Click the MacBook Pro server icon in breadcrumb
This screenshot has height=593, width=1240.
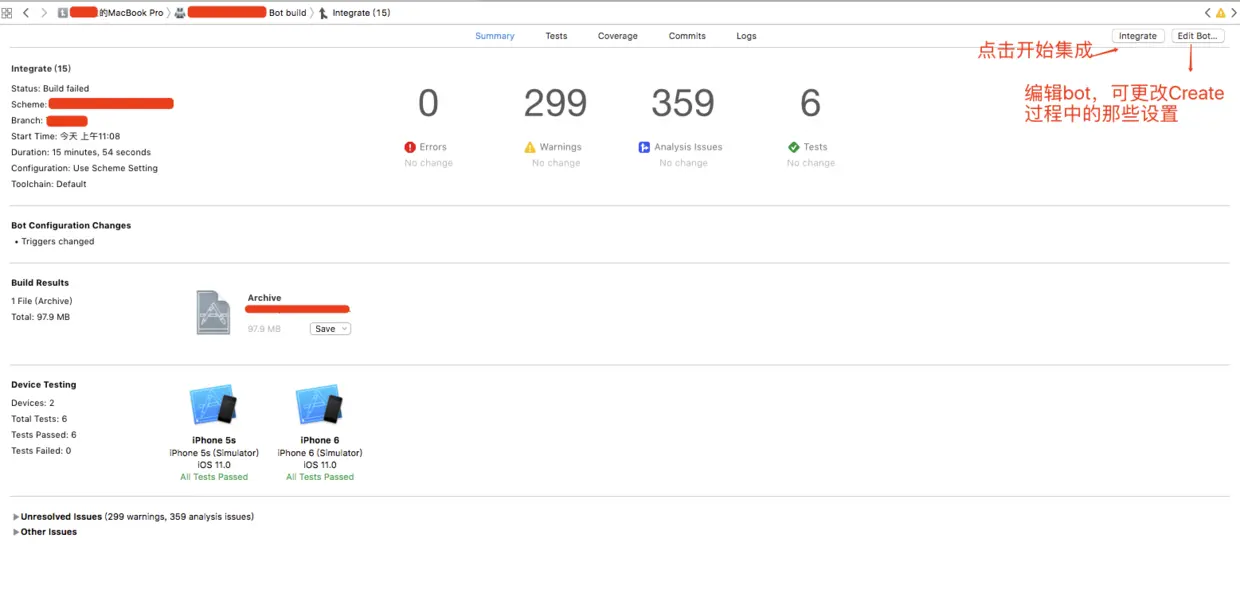tap(63, 13)
